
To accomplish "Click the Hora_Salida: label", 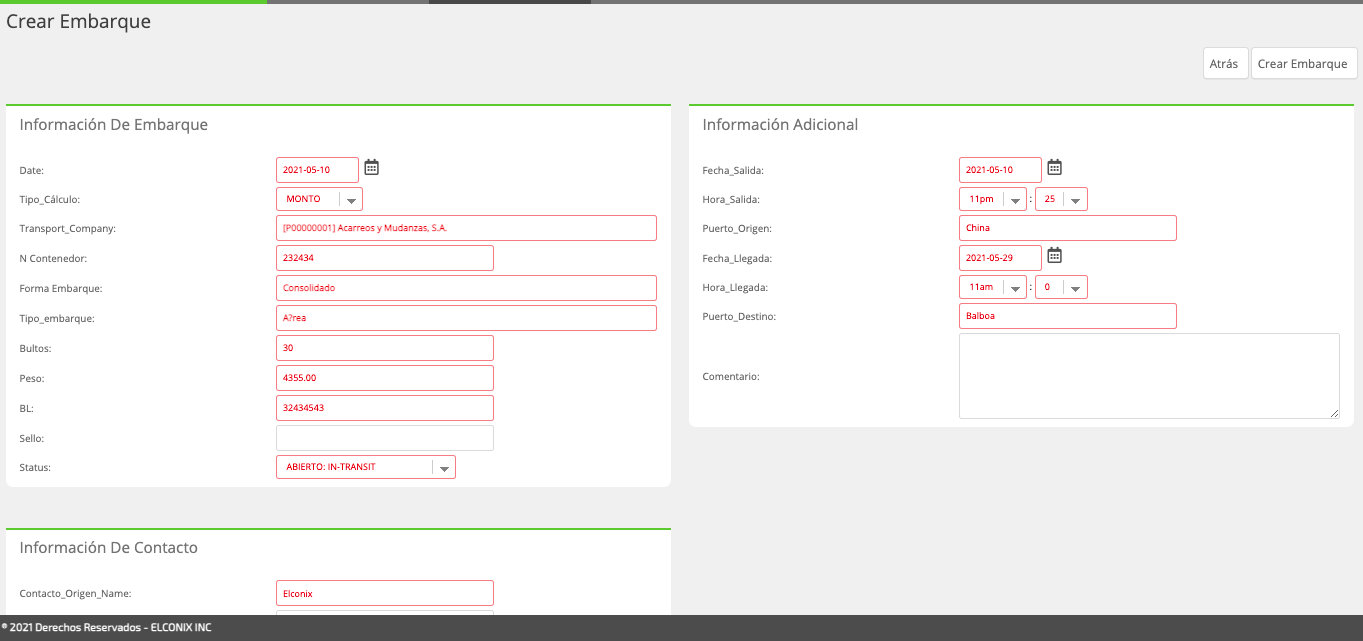I will point(731,200).
